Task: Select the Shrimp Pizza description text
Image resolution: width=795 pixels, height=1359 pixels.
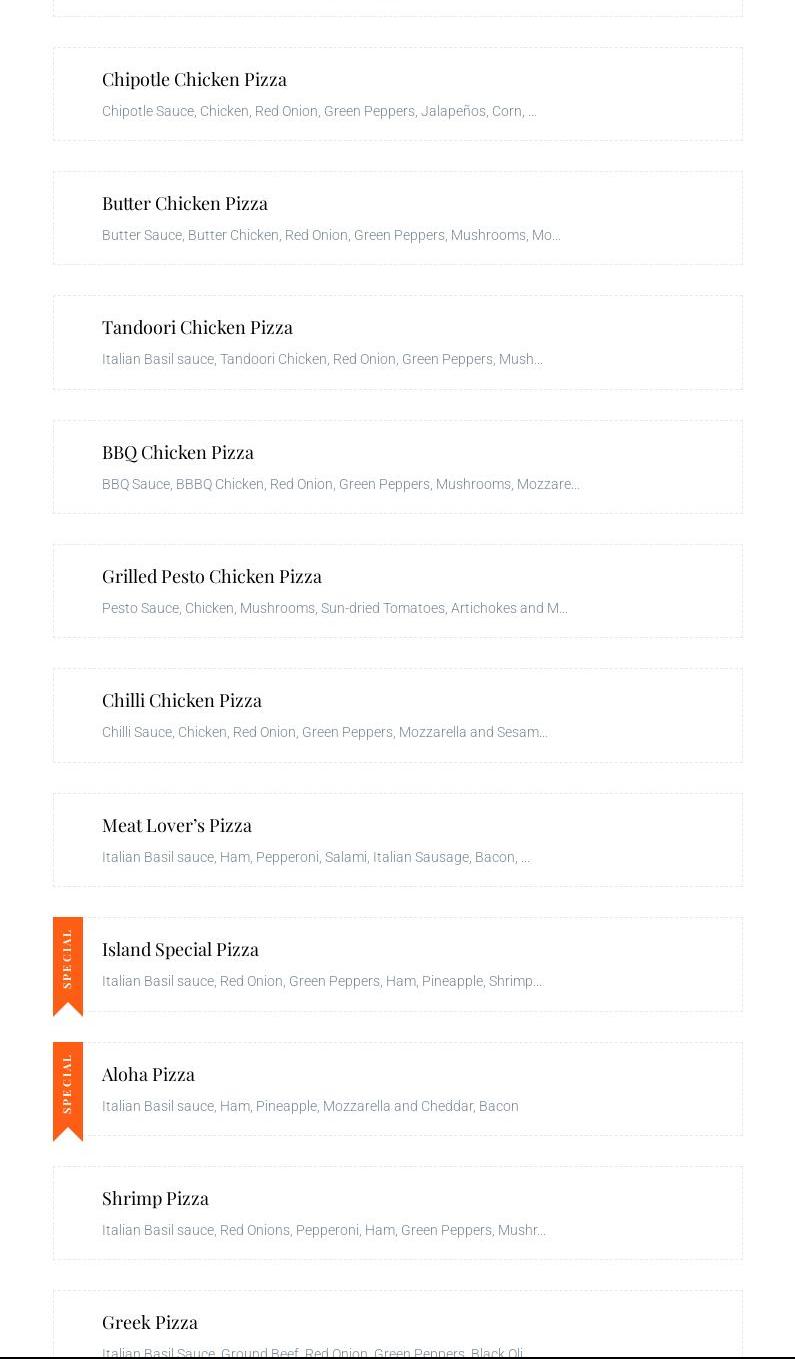Action: pos(324,1230)
